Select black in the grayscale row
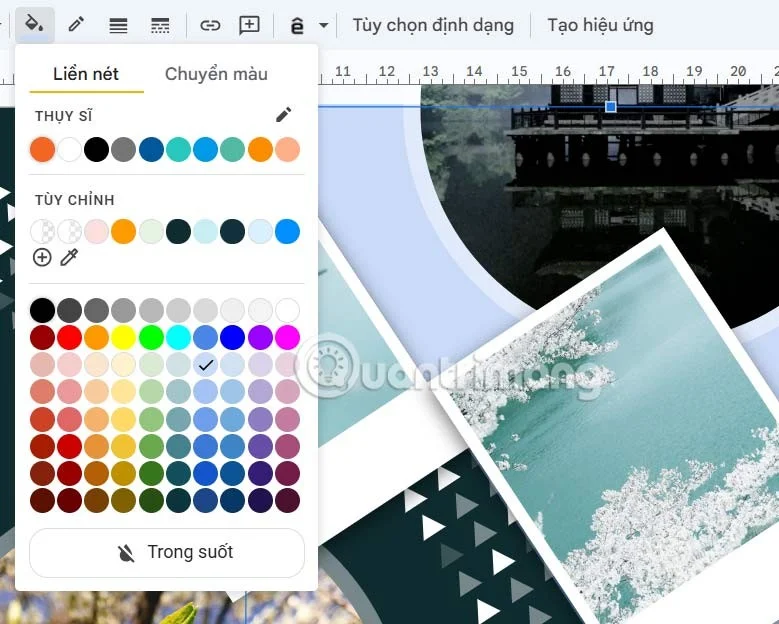The width and height of the screenshot is (779, 624). coord(43,311)
